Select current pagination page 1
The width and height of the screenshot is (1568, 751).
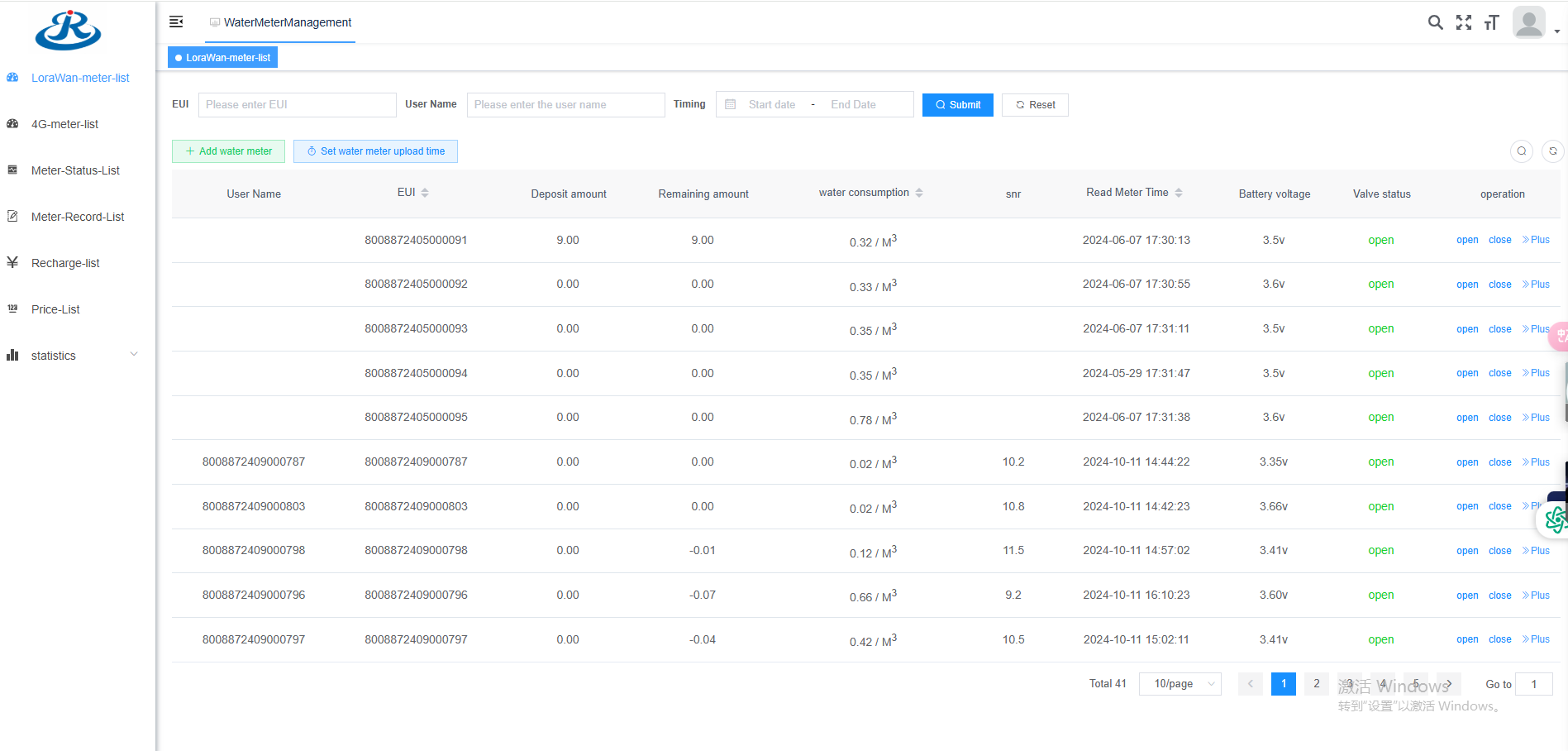1284,684
